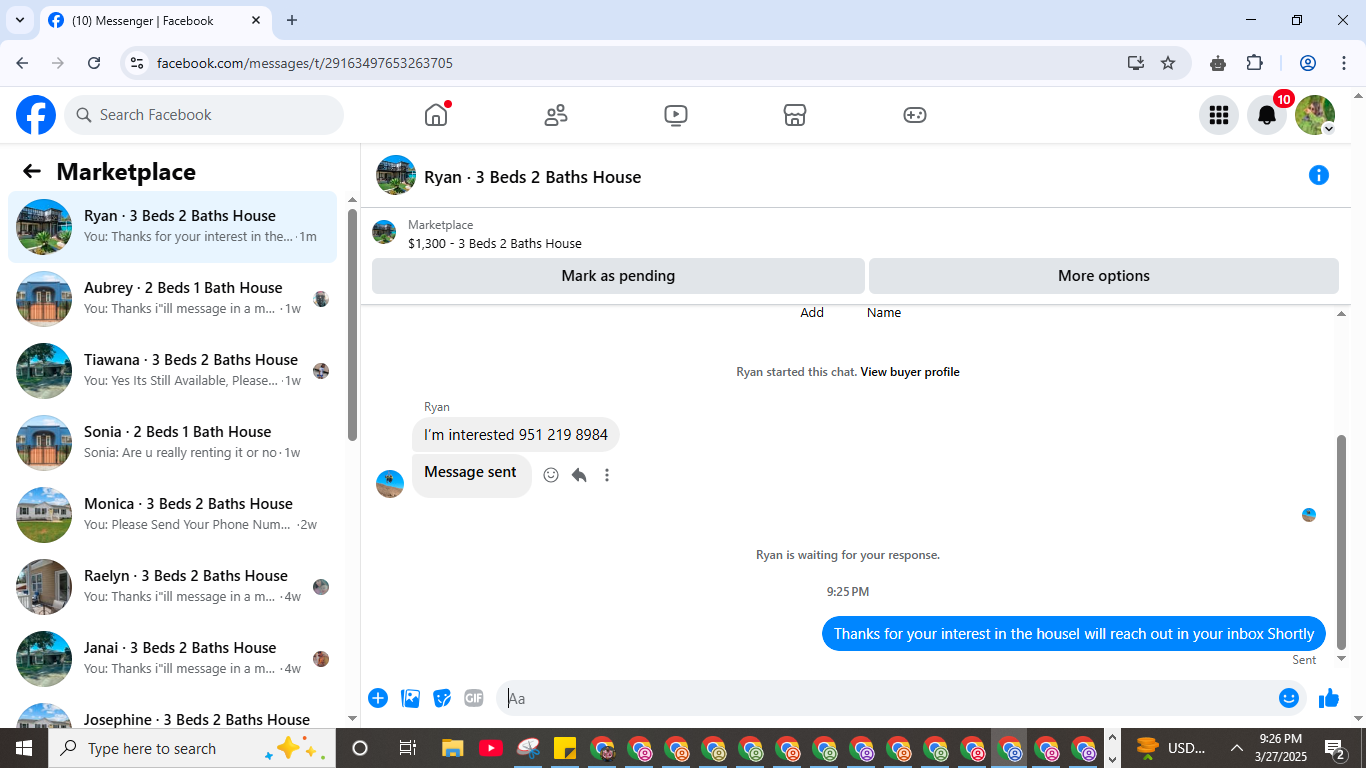1366x768 pixels.
Task: Open the Notifications bell
Action: (1267, 115)
